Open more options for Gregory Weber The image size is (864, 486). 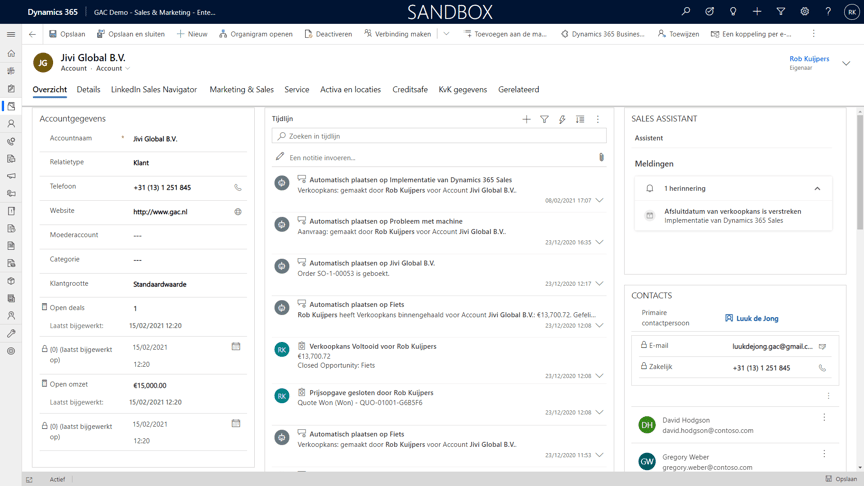tap(824, 453)
